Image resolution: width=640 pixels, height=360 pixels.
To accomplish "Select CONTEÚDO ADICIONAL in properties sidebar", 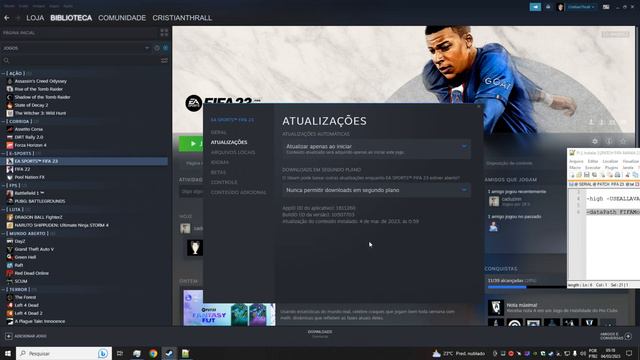I will tap(238, 192).
